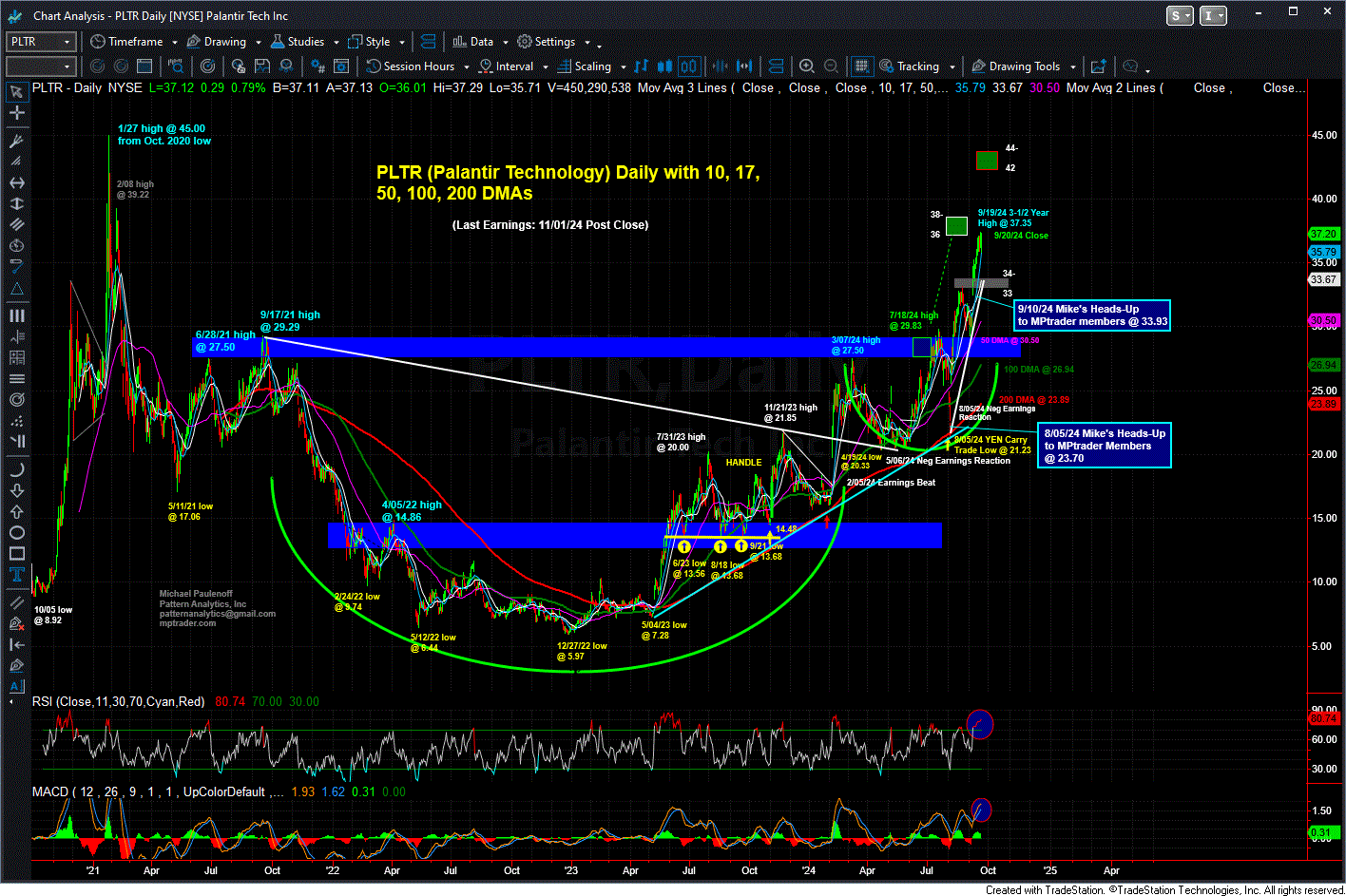Toggle the compress bar spacing icon
1346x896 pixels.
[x=720, y=67]
